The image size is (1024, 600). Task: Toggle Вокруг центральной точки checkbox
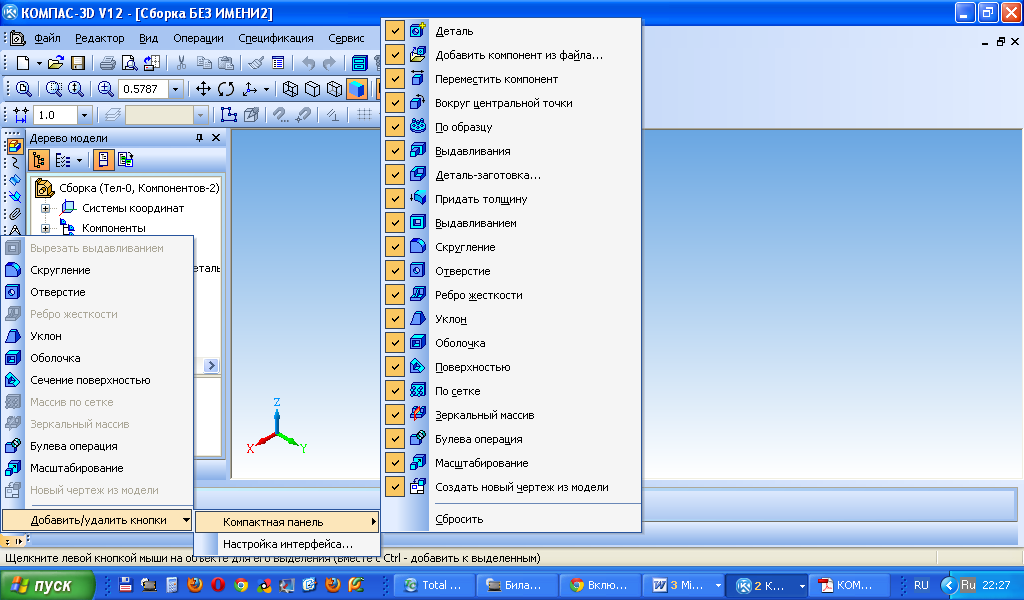tap(394, 103)
